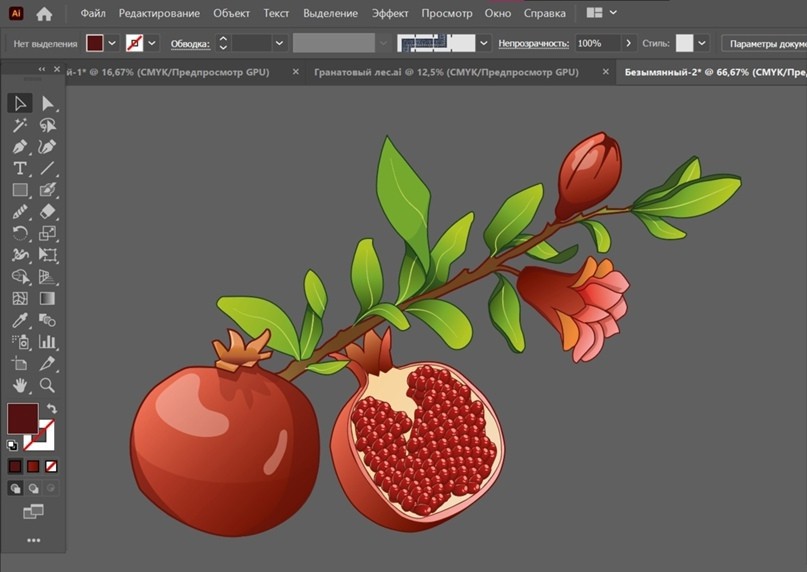Enable Draw Normal mode
This screenshot has height=572, width=807.
pos(15,488)
